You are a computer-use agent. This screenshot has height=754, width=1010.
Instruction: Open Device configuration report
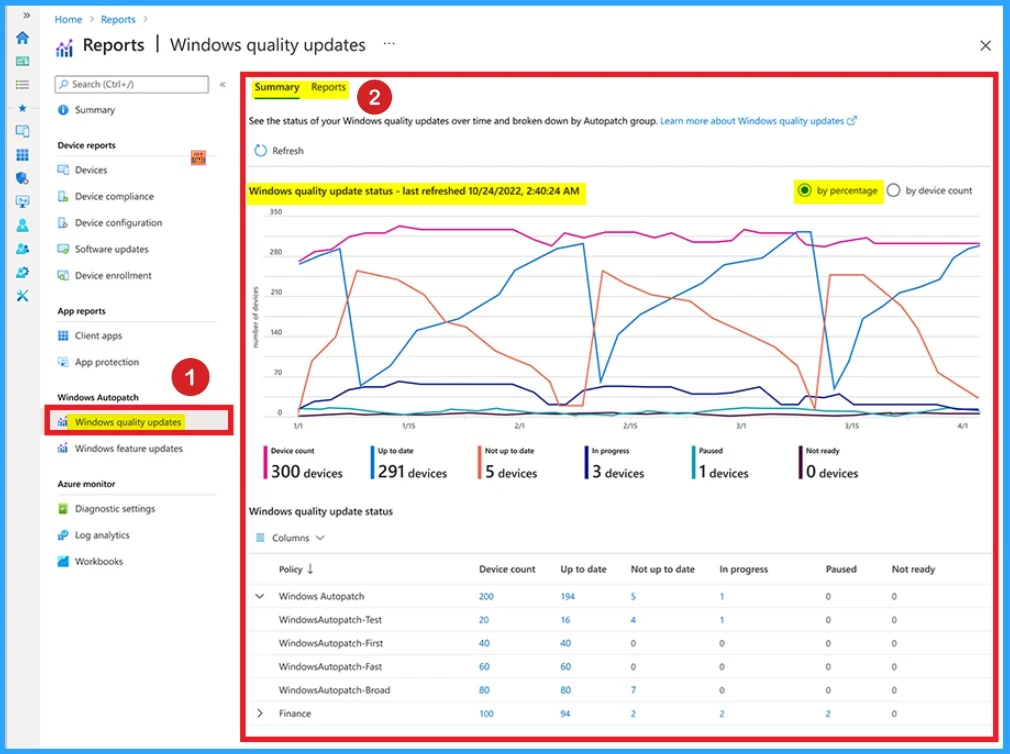pyautogui.click(x=119, y=223)
